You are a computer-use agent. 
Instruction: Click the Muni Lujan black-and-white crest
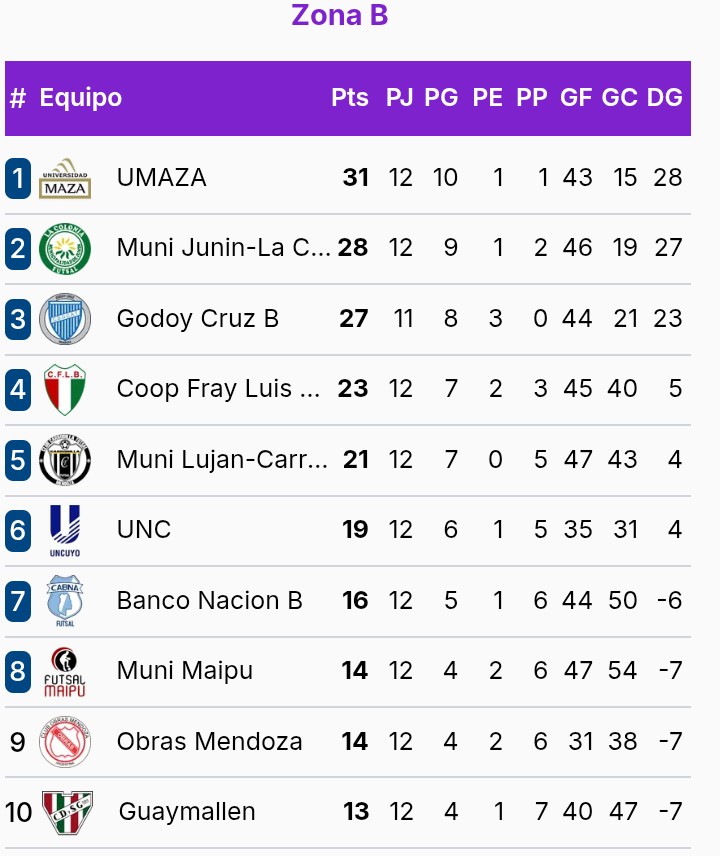65,460
